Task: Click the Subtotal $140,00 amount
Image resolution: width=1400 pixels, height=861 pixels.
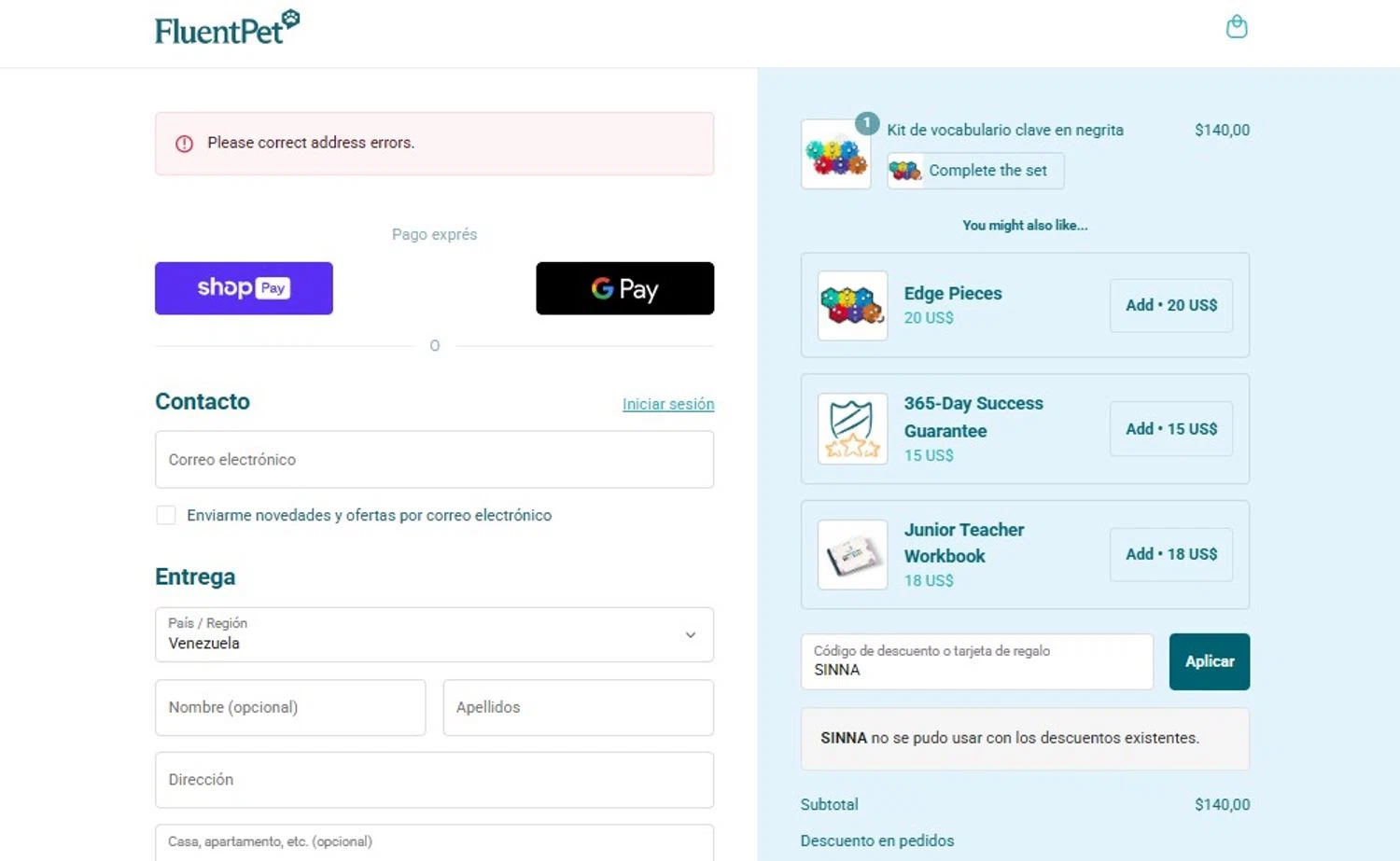Action: (1222, 804)
